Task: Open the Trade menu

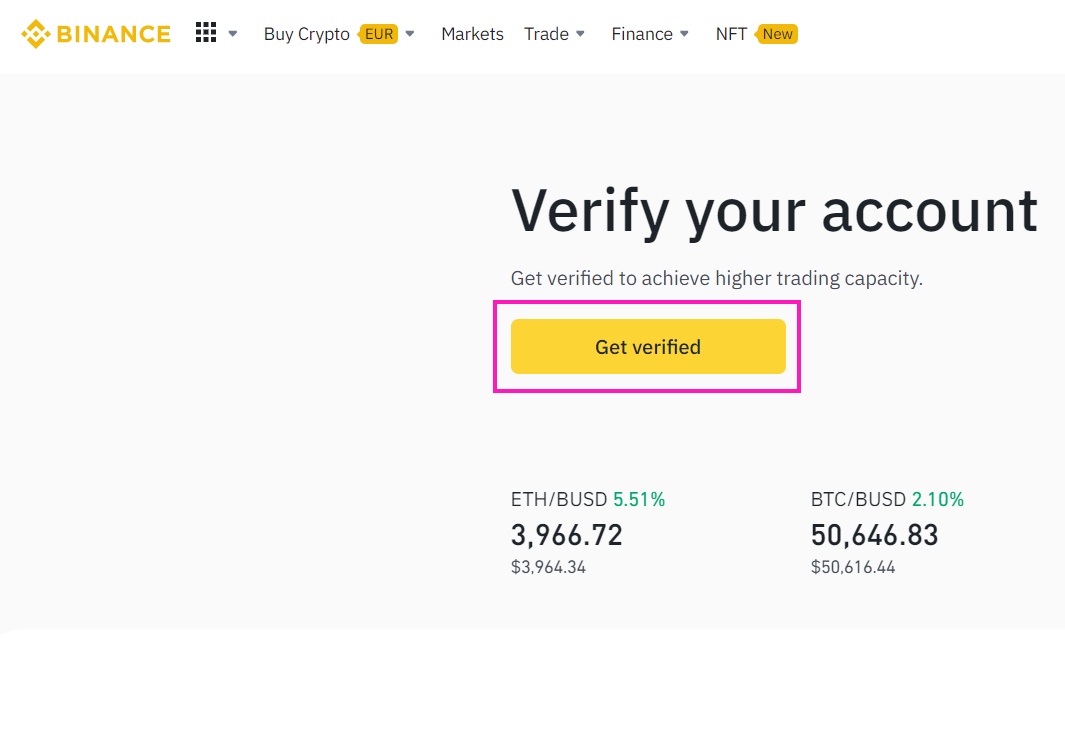Action: point(546,34)
